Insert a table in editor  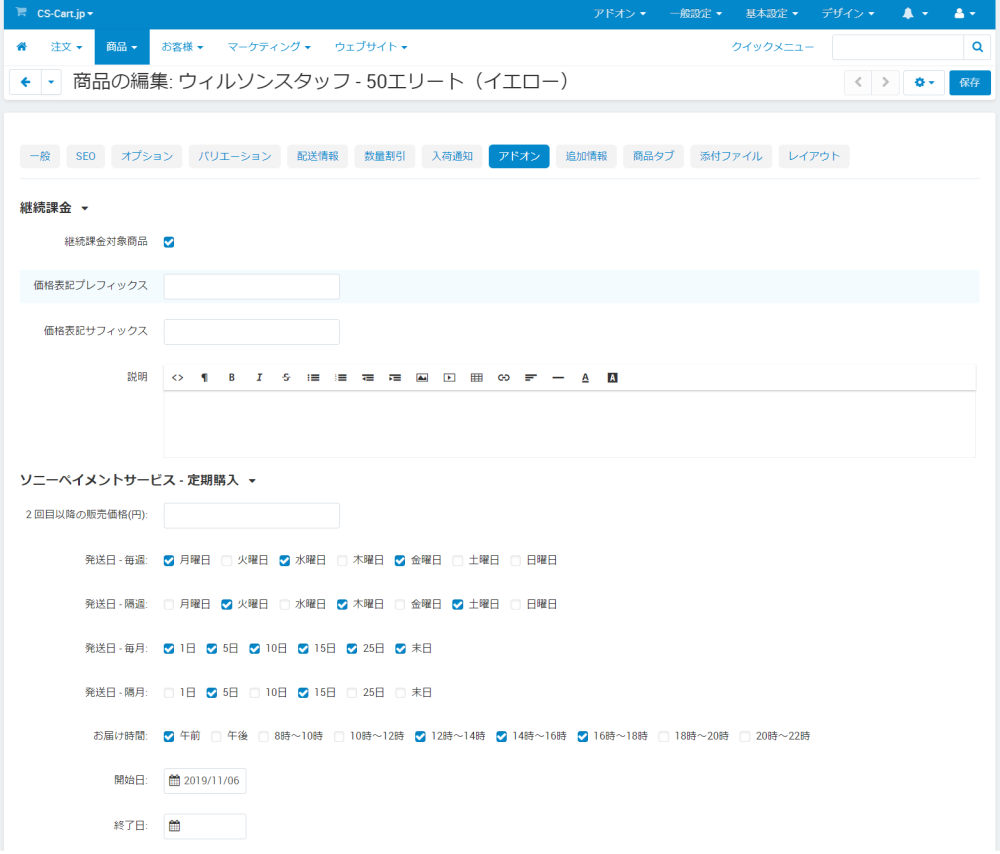click(476, 378)
